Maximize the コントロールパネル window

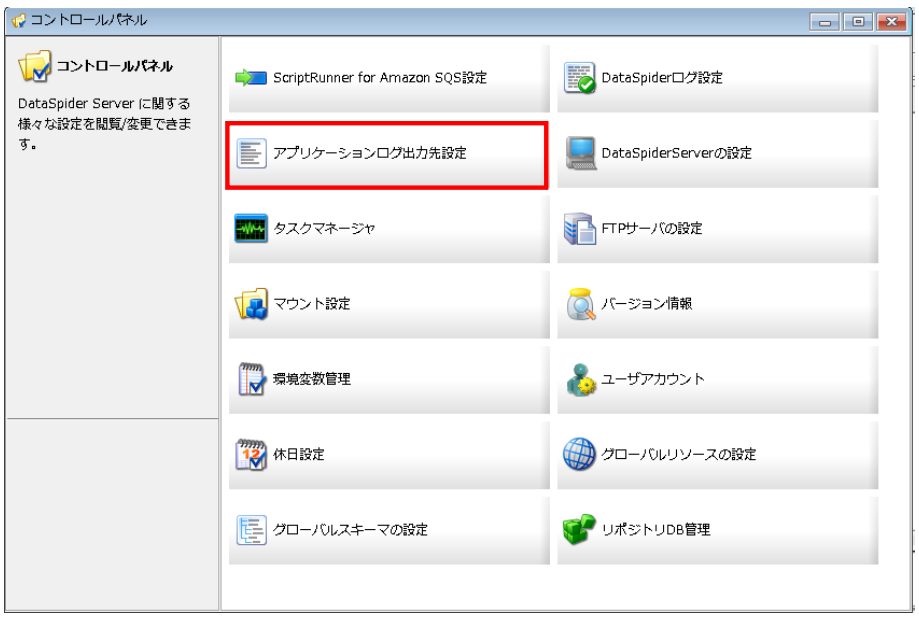pos(859,22)
